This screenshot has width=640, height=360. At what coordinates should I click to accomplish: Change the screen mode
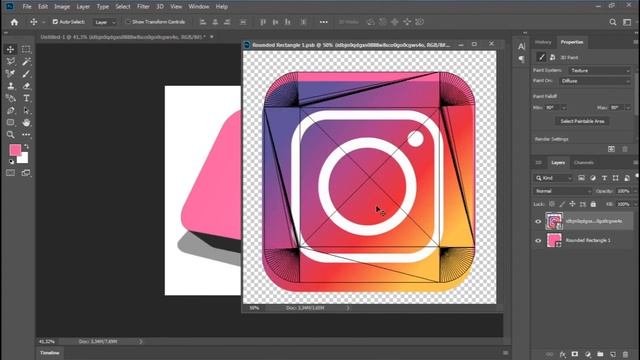pos(26,173)
